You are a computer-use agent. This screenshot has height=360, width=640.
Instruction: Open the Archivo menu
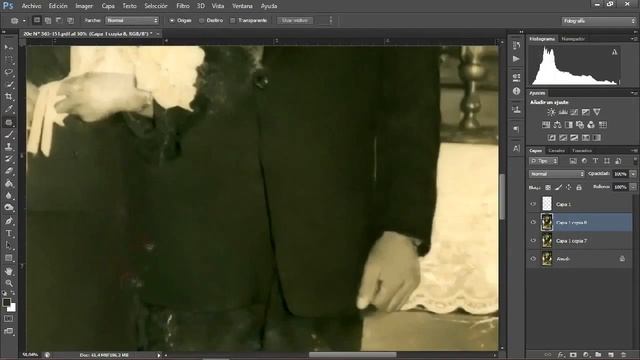(31, 6)
